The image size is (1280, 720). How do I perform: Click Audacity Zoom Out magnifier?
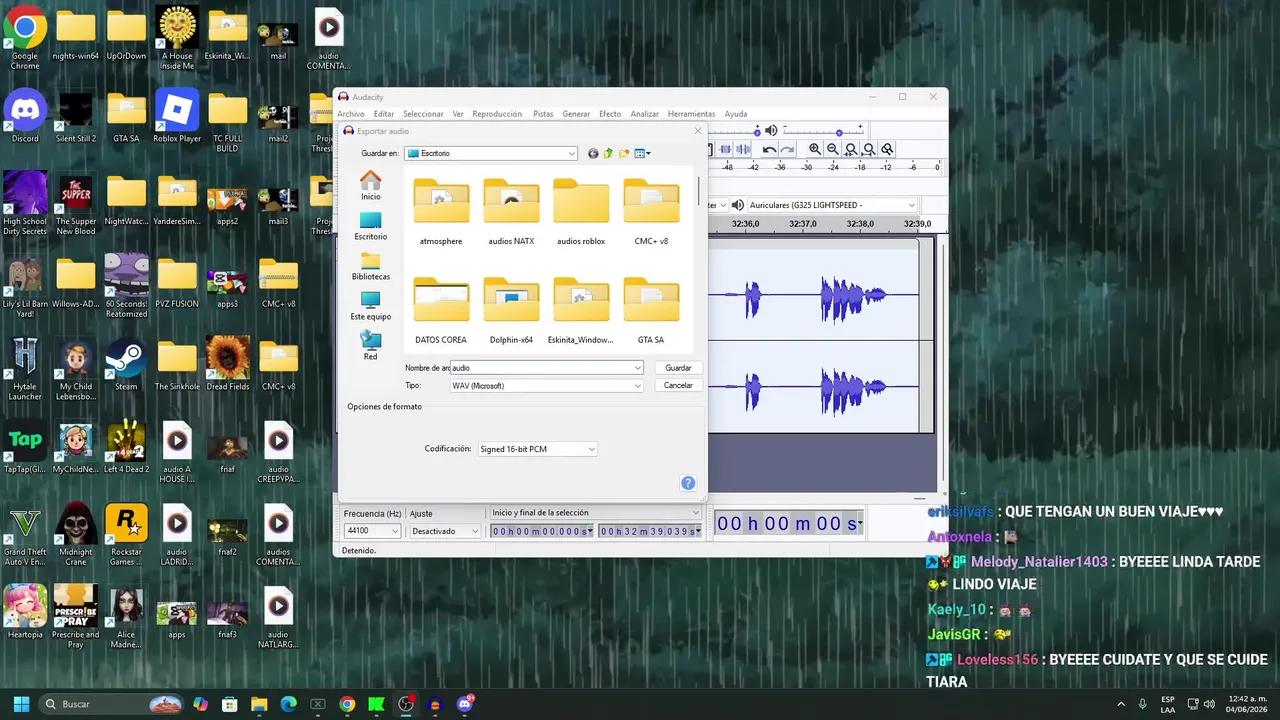[x=833, y=149]
